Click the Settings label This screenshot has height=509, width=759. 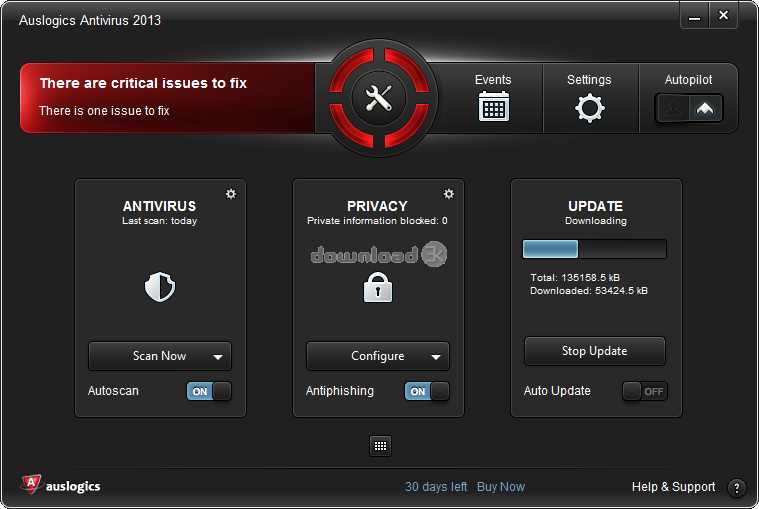pyautogui.click(x=589, y=80)
